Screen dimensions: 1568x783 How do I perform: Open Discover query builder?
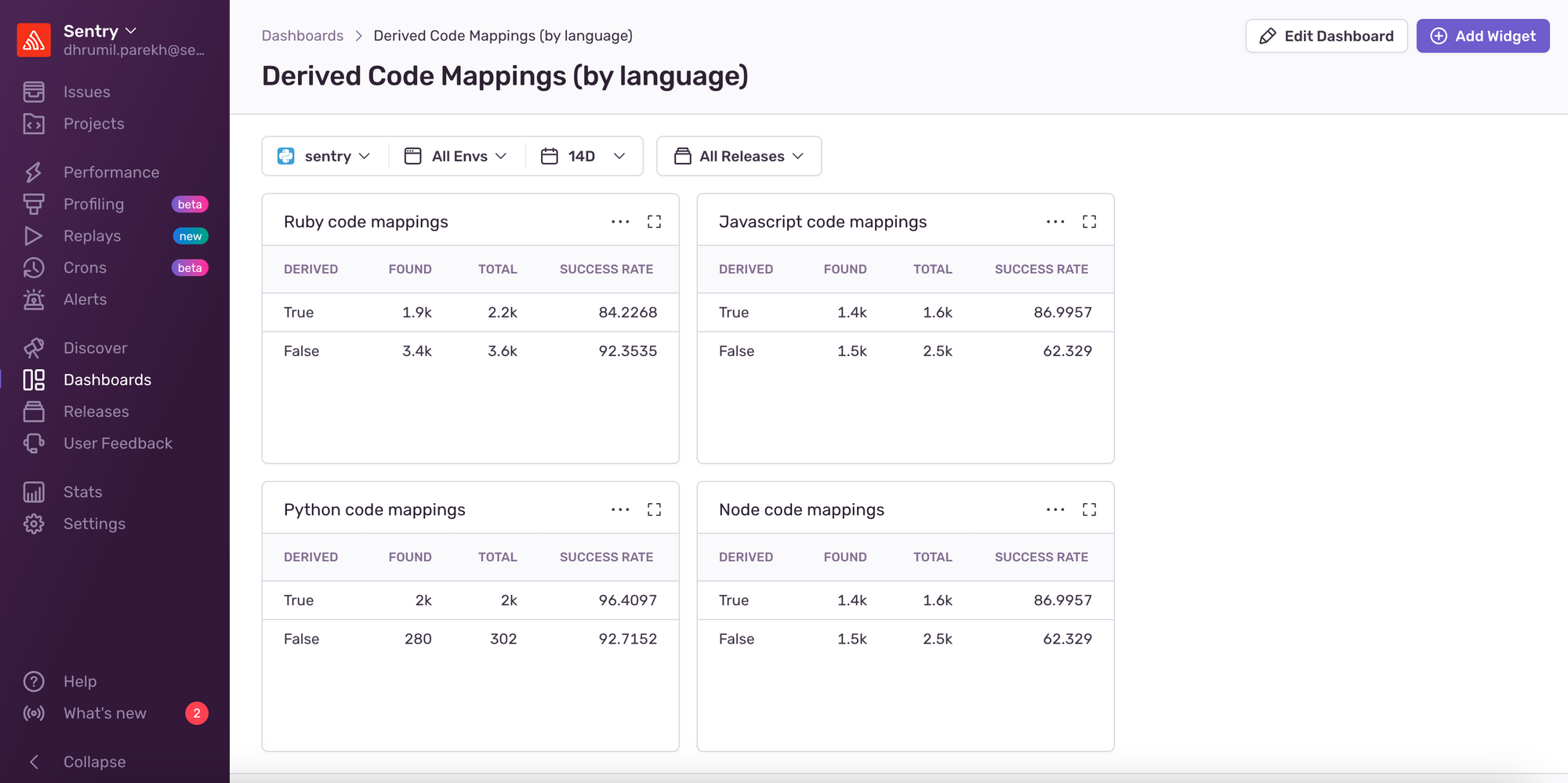click(x=95, y=347)
